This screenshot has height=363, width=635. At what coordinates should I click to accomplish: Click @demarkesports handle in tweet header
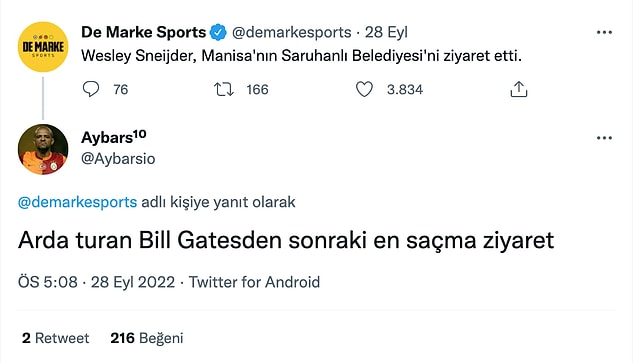pyautogui.click(x=292, y=32)
